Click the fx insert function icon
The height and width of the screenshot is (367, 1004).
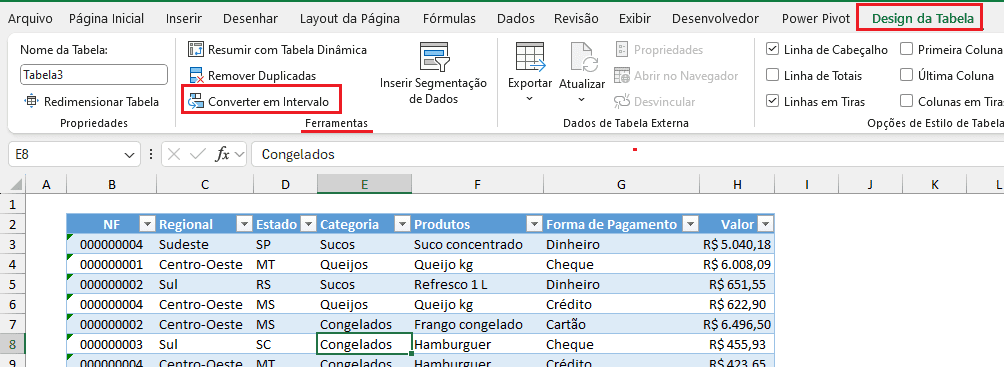[x=222, y=154]
